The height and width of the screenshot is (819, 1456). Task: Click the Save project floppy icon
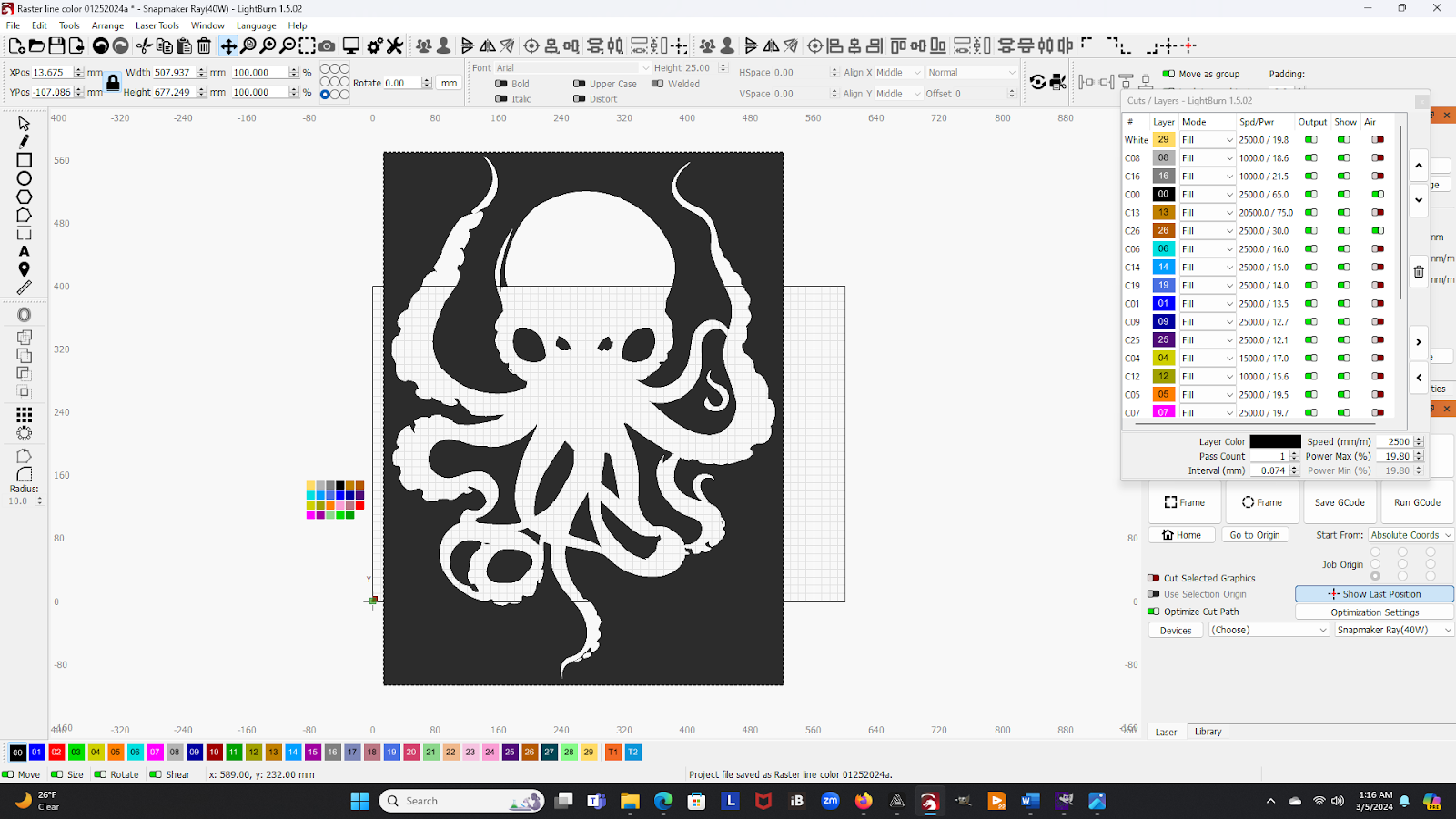56,45
